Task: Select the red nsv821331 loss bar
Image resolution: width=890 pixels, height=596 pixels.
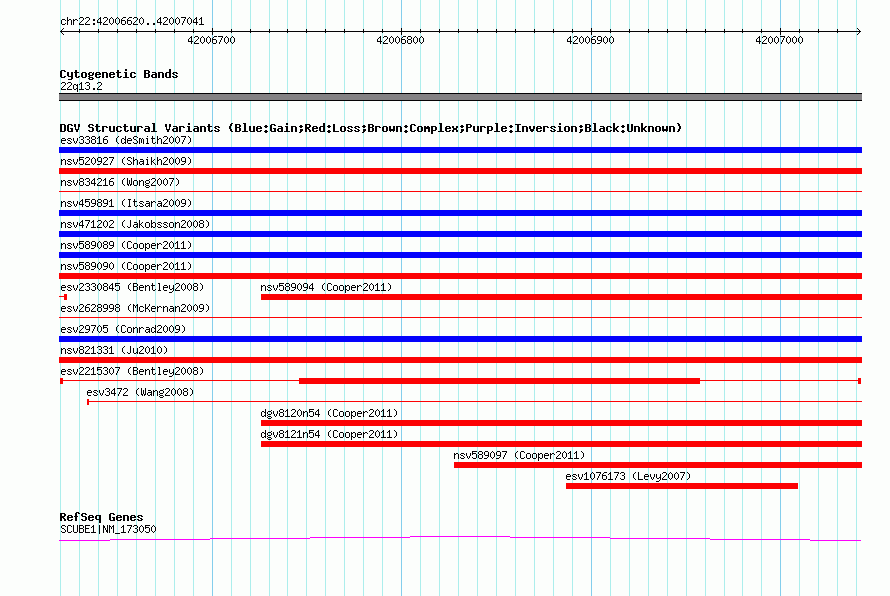Action: coord(460,360)
